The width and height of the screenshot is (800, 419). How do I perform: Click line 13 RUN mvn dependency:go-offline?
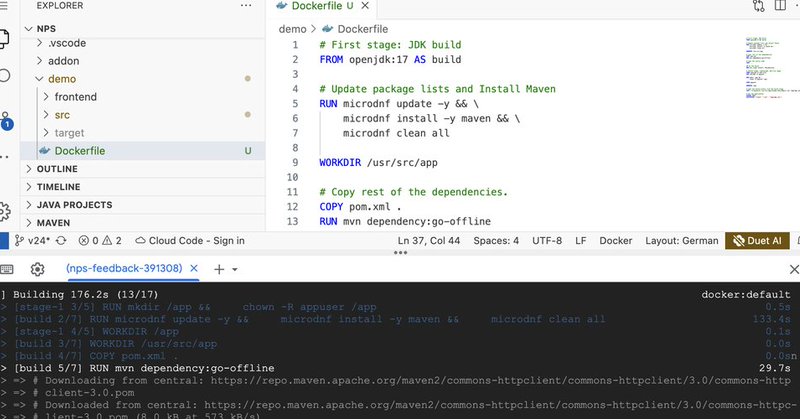(405, 221)
